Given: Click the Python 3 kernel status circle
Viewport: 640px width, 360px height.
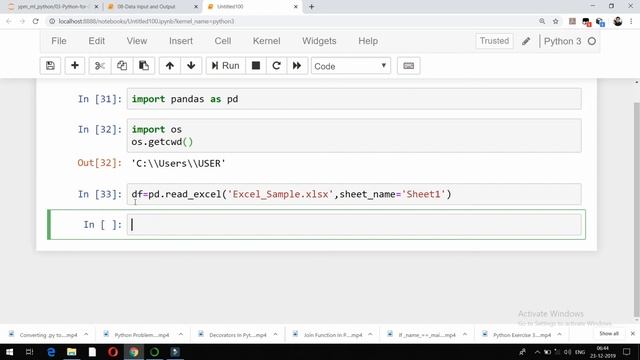Looking at the screenshot, I should pos(592,41).
